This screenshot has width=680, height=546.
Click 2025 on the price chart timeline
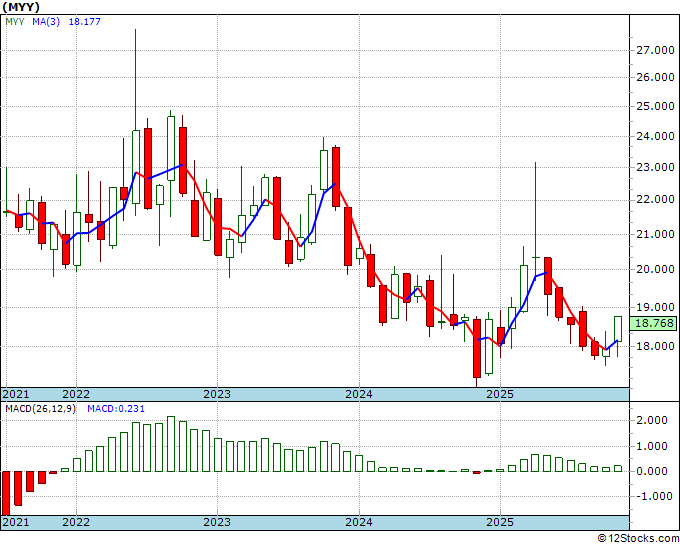click(500, 394)
